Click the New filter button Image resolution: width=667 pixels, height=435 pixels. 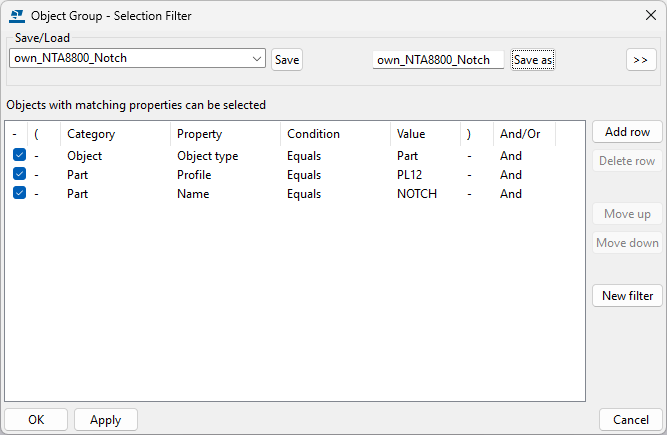[x=627, y=296]
